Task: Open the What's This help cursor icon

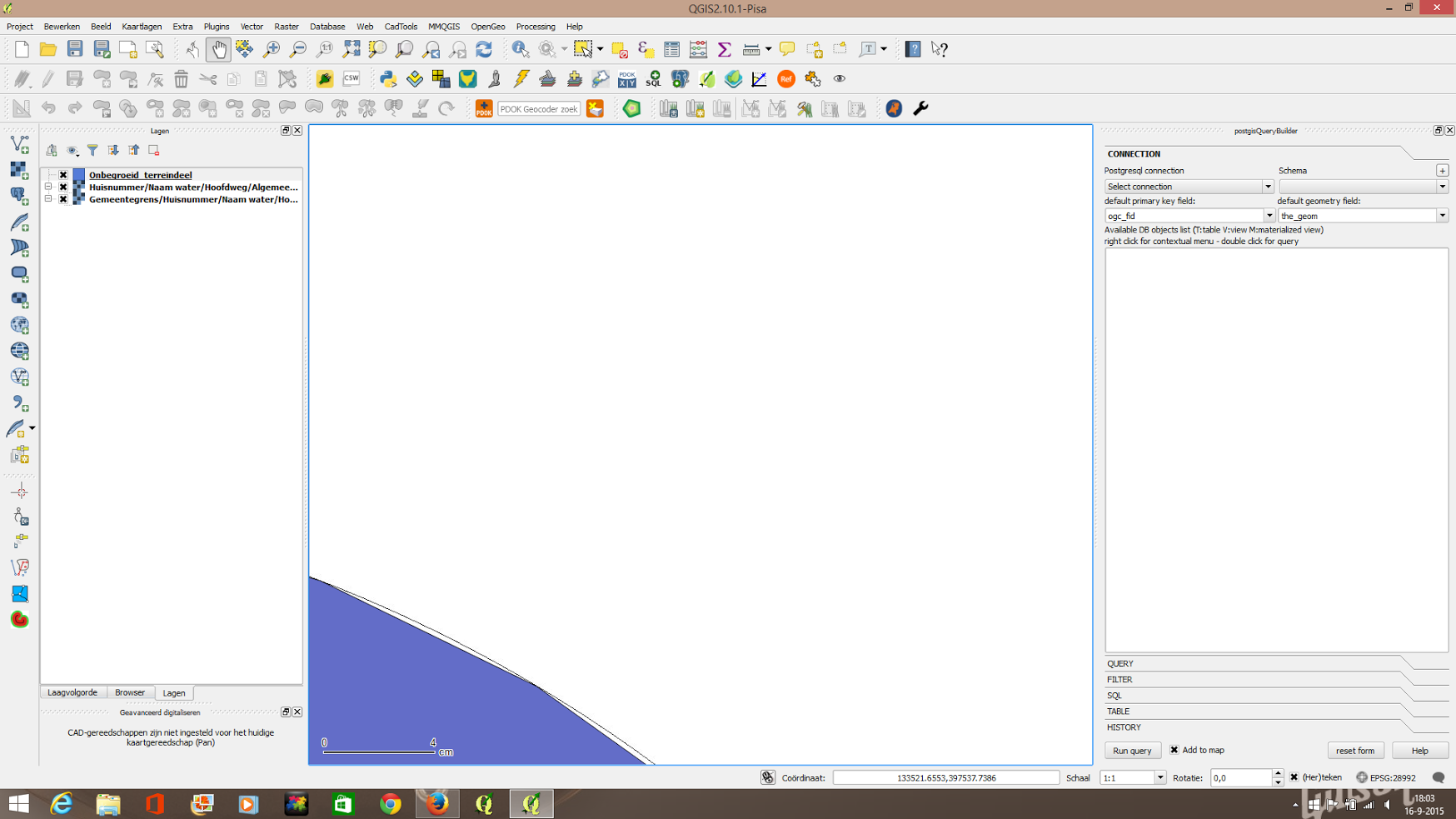Action: coord(940,49)
